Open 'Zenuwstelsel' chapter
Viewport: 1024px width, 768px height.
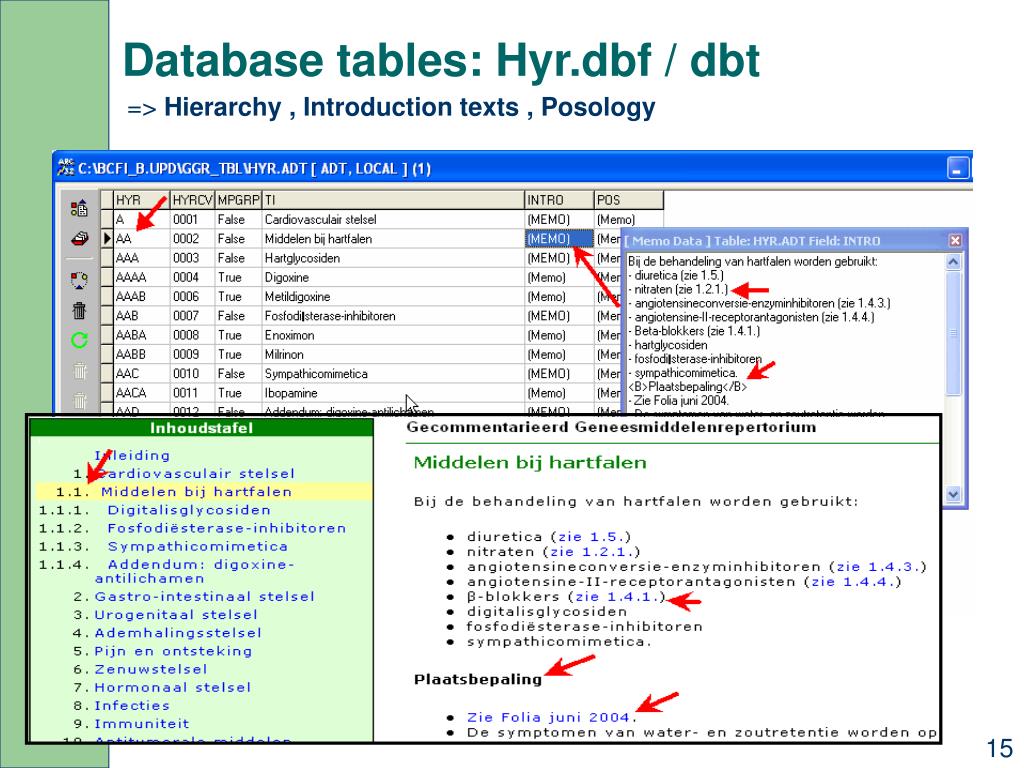(x=151, y=669)
